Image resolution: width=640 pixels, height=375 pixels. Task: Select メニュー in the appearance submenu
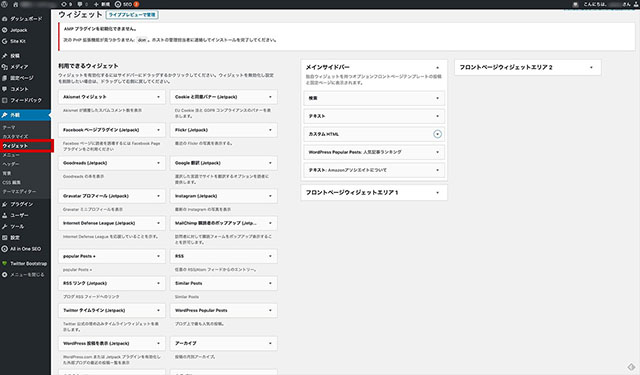click(11, 155)
